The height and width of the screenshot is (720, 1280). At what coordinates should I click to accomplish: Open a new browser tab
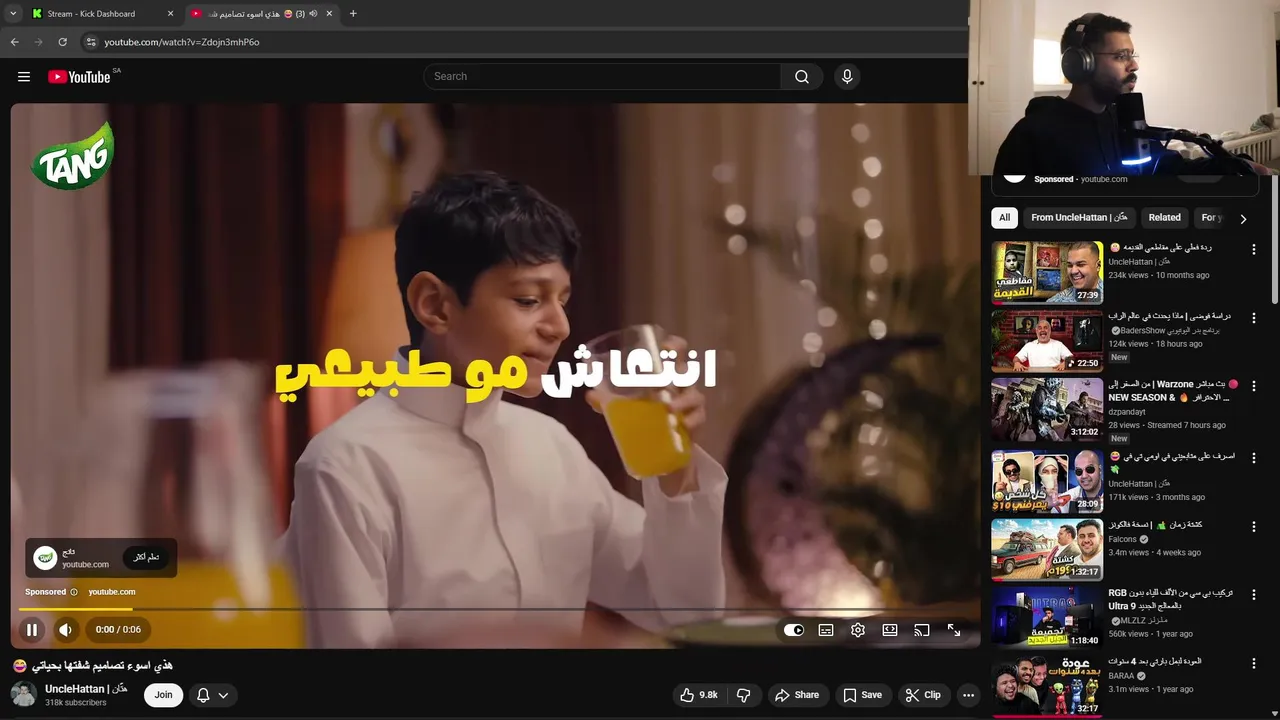click(x=353, y=14)
